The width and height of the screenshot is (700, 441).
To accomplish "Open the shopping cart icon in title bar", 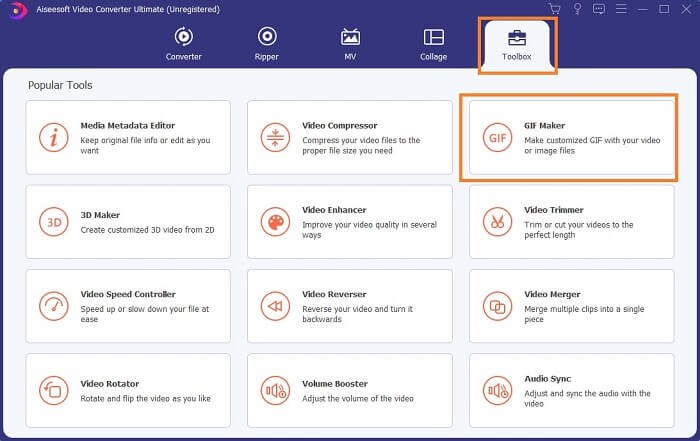I will (555, 9).
